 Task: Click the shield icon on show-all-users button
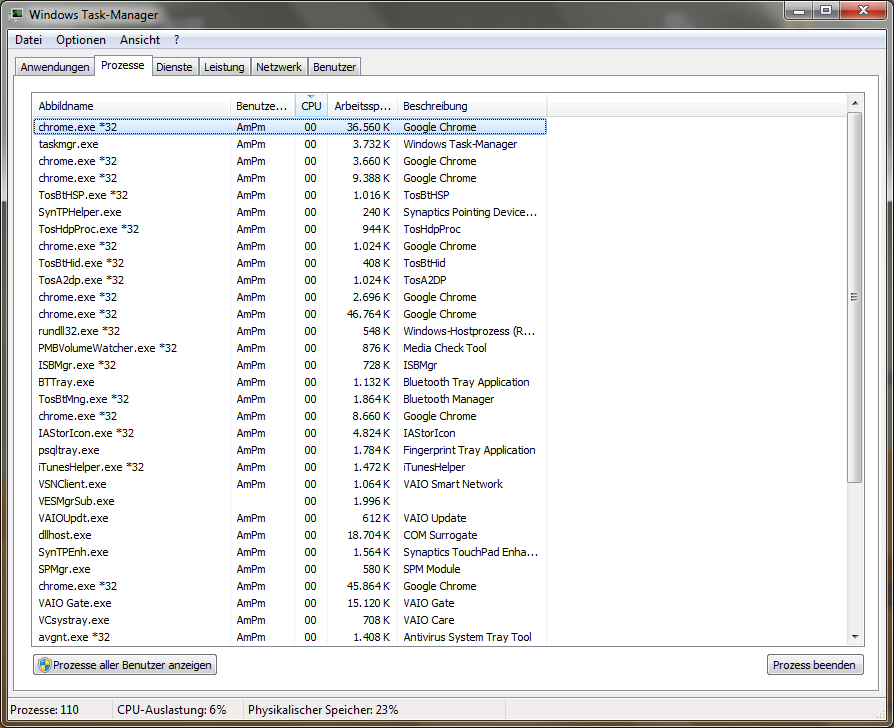tap(43, 665)
